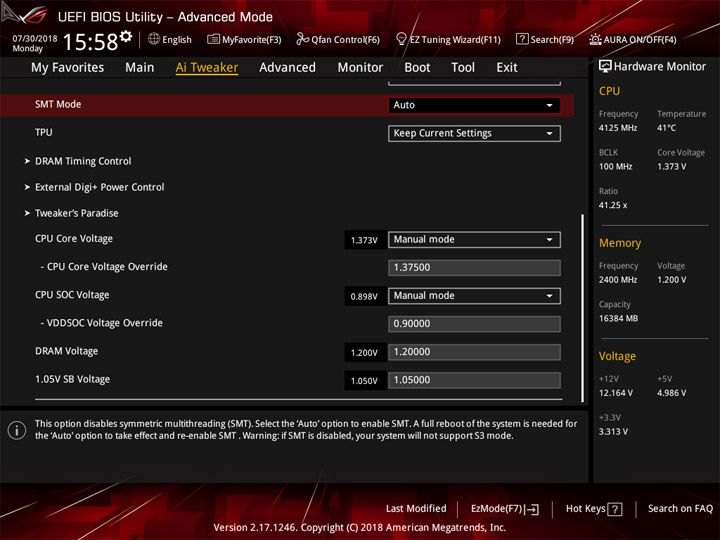This screenshot has width=720, height=540.
Task: Click VDDSOC Voltage Override field
Action: pyautogui.click(x=474, y=324)
